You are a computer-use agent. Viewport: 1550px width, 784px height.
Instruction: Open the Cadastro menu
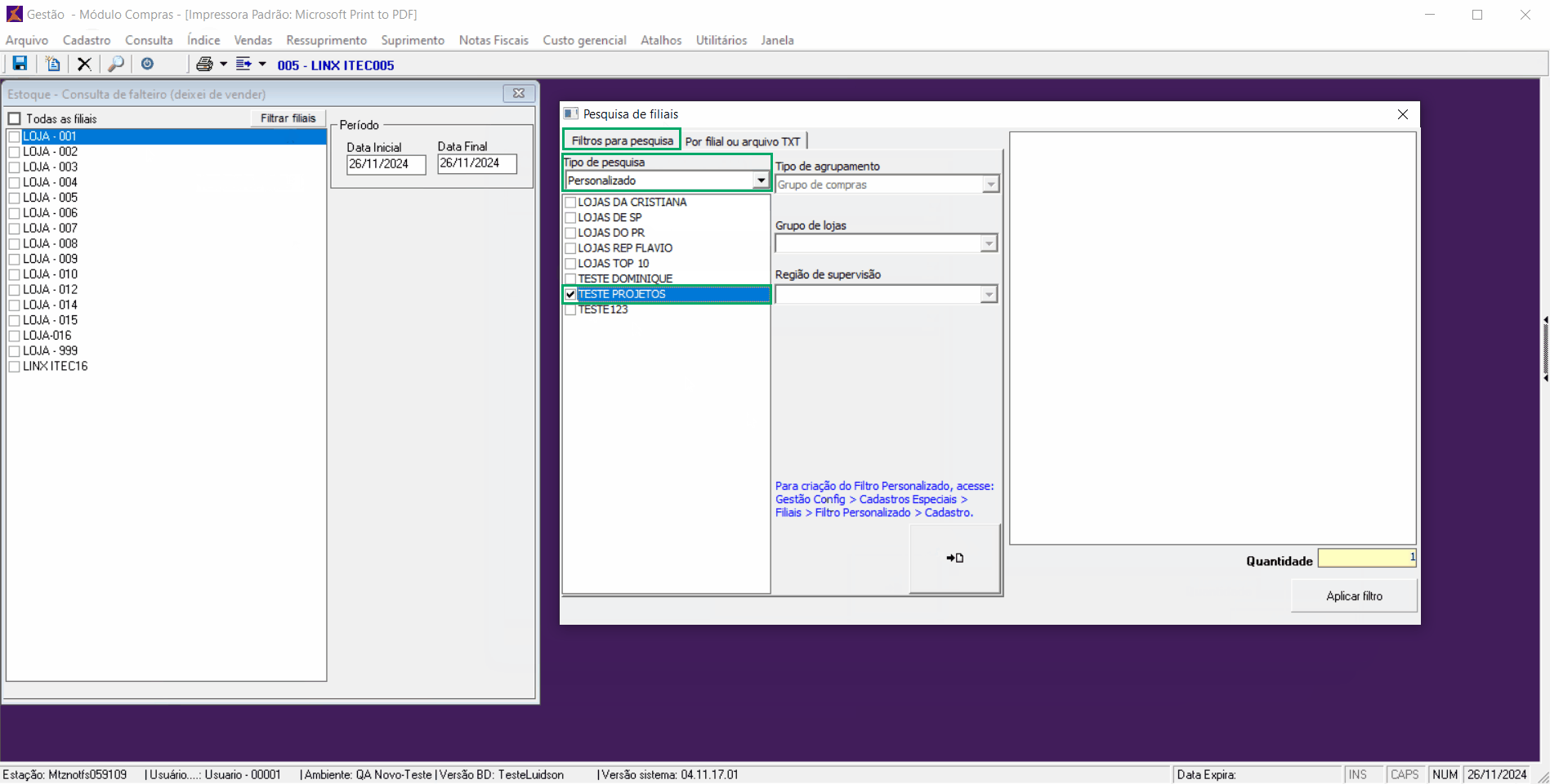tap(87, 40)
